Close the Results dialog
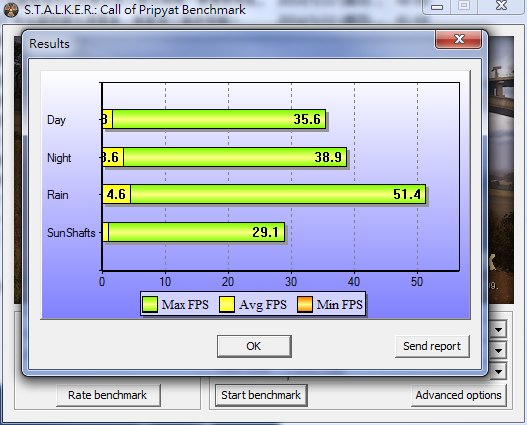Screen dimensions: 527x425 pyautogui.click(x=459, y=39)
